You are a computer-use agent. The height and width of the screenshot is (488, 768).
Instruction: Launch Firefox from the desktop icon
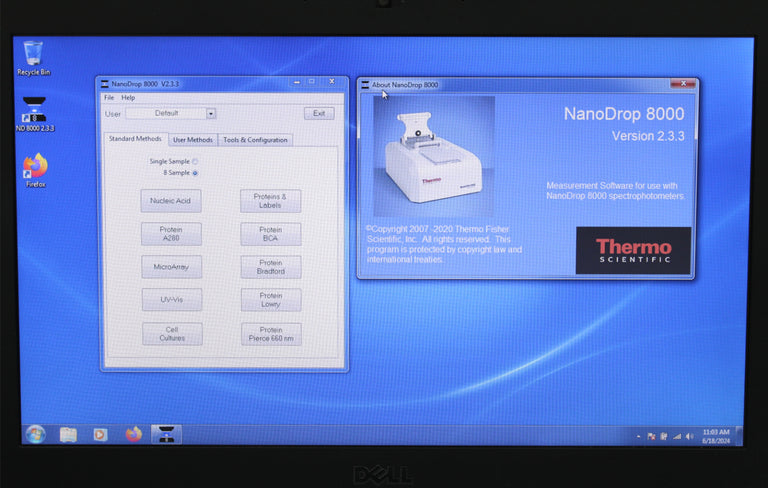tap(35, 166)
